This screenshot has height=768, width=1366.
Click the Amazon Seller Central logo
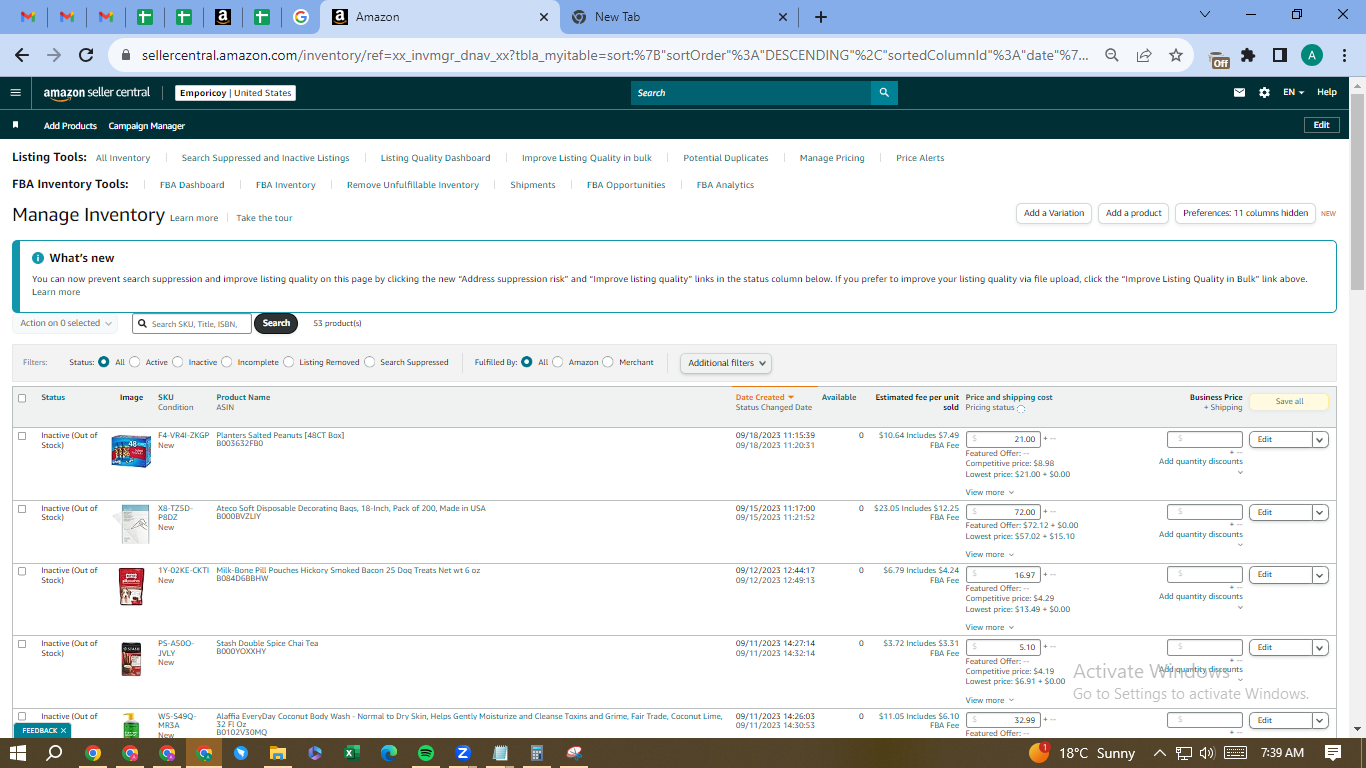click(96, 92)
